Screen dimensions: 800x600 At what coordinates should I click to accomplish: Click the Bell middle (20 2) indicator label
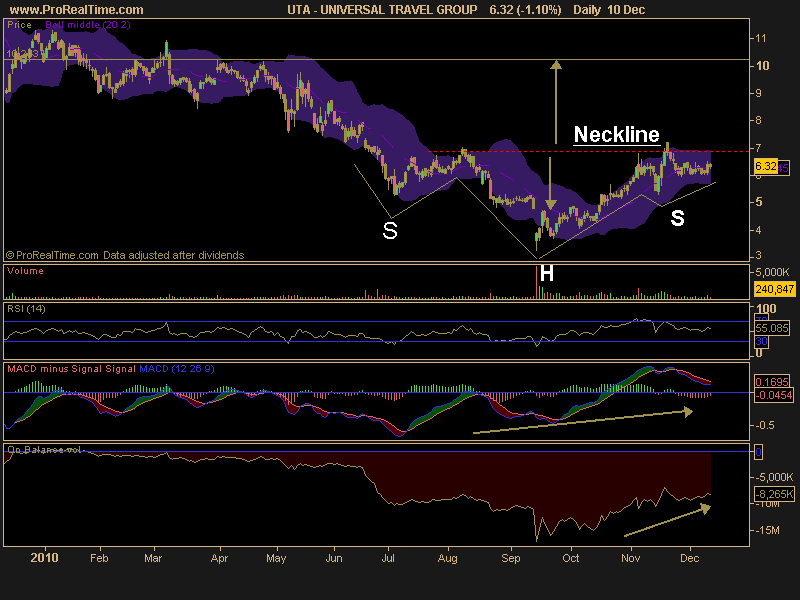[x=88, y=24]
